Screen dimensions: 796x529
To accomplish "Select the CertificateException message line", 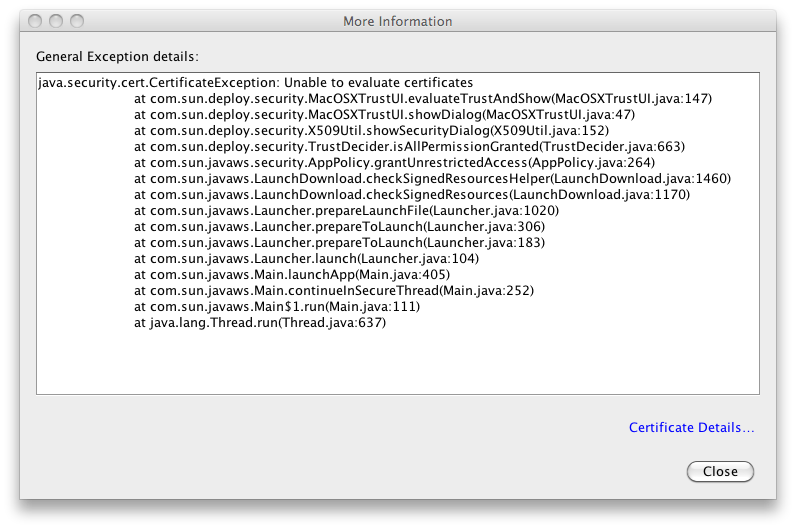I will click(255, 83).
